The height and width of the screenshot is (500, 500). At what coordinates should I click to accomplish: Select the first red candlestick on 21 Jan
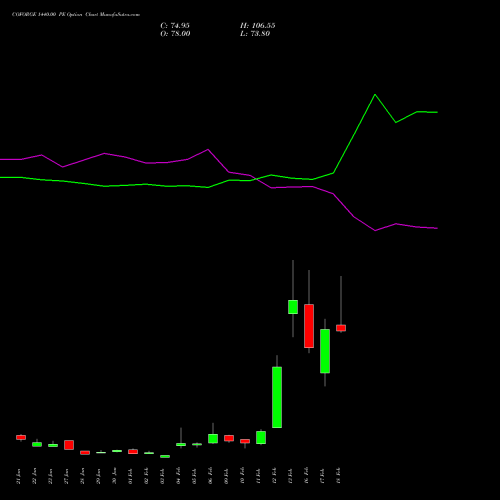[21, 437]
